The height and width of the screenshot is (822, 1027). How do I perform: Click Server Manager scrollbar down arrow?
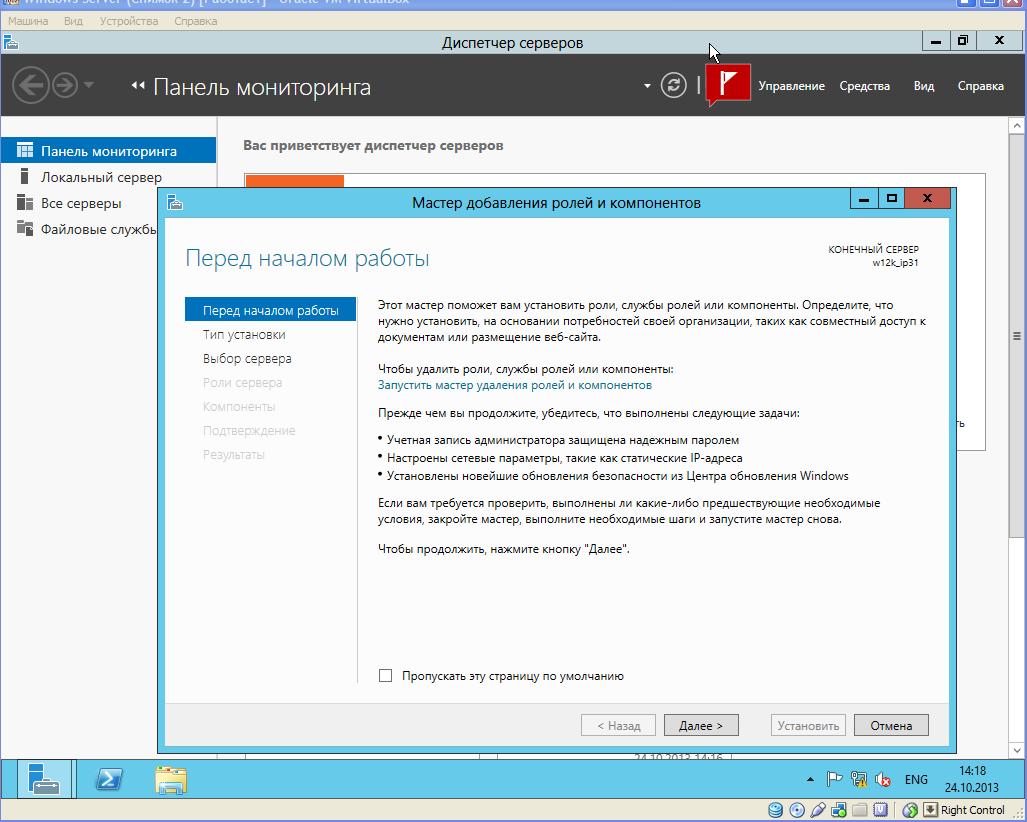point(1017,750)
